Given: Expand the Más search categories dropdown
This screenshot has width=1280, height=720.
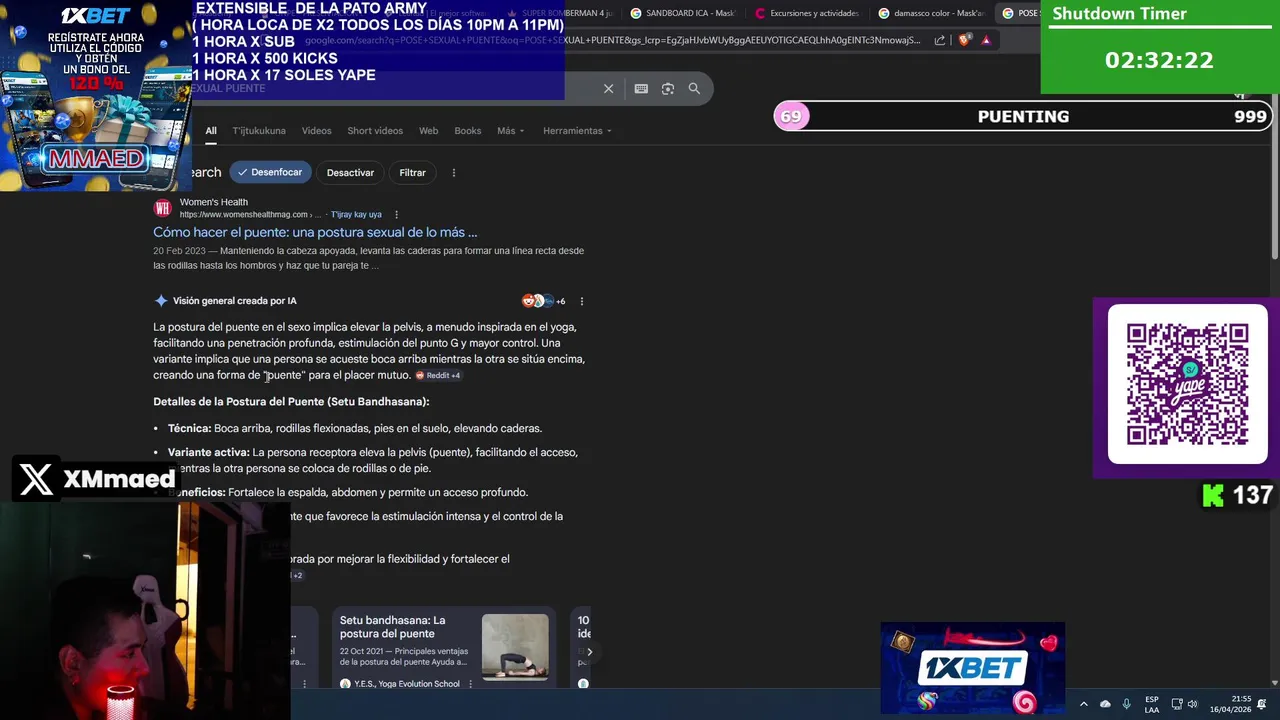Looking at the screenshot, I should (x=510, y=131).
